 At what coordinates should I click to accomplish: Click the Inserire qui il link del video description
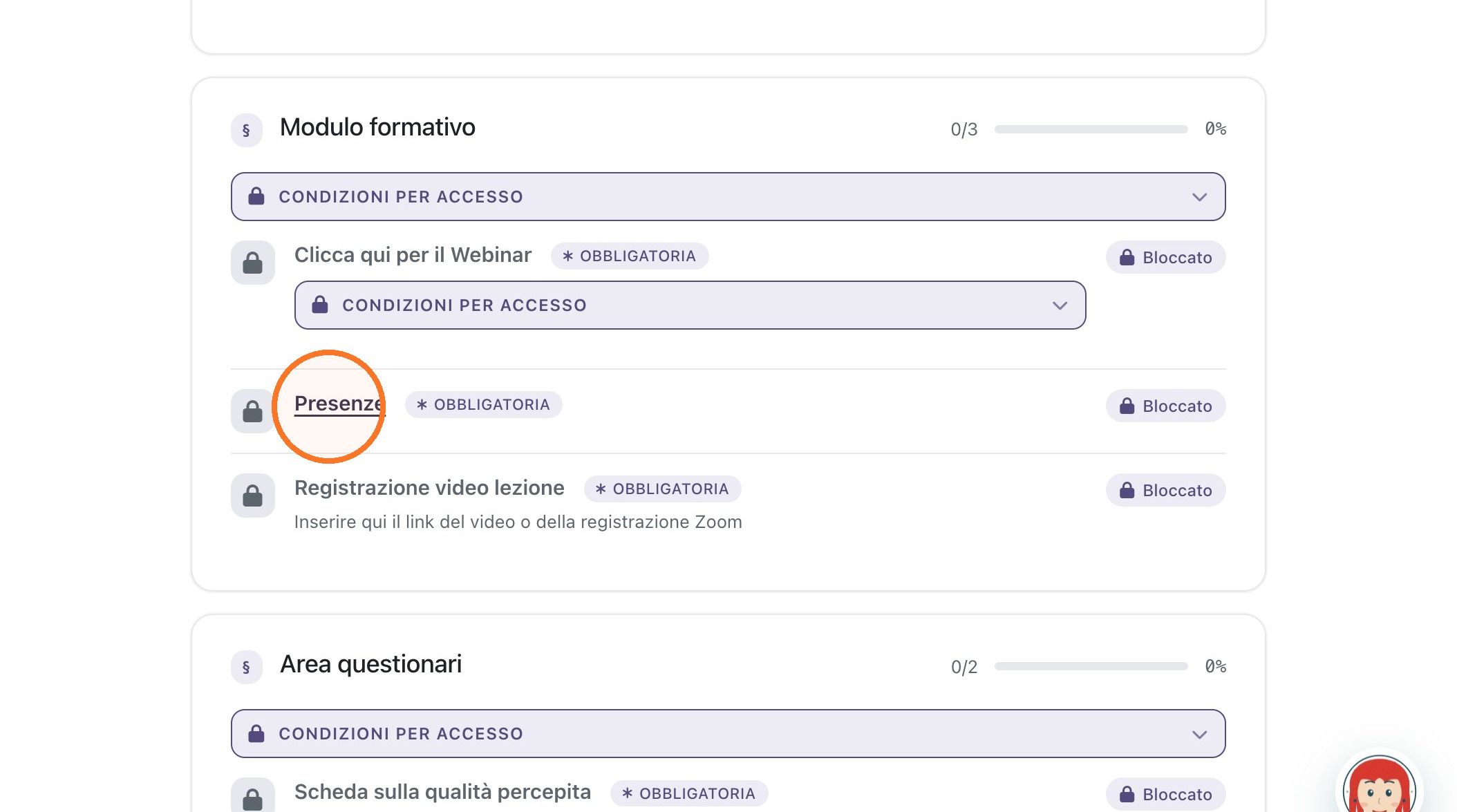[x=518, y=522]
